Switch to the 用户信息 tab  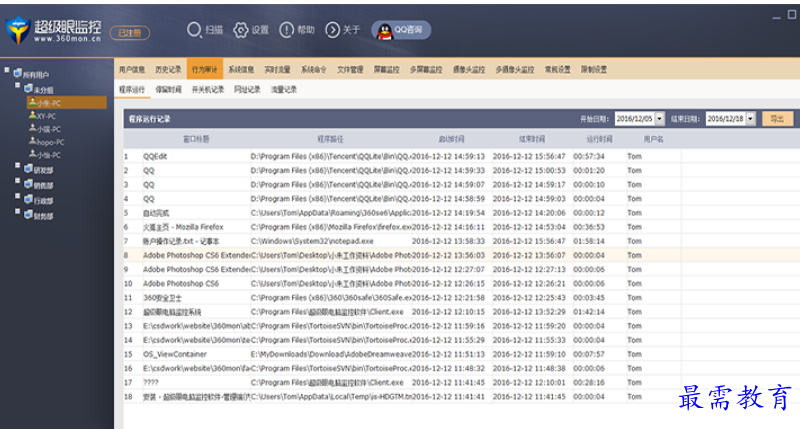[x=132, y=70]
